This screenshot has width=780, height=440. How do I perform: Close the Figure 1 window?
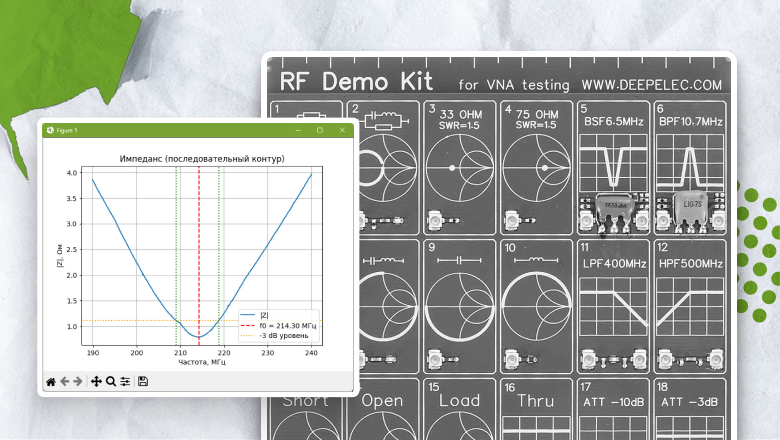[342, 130]
